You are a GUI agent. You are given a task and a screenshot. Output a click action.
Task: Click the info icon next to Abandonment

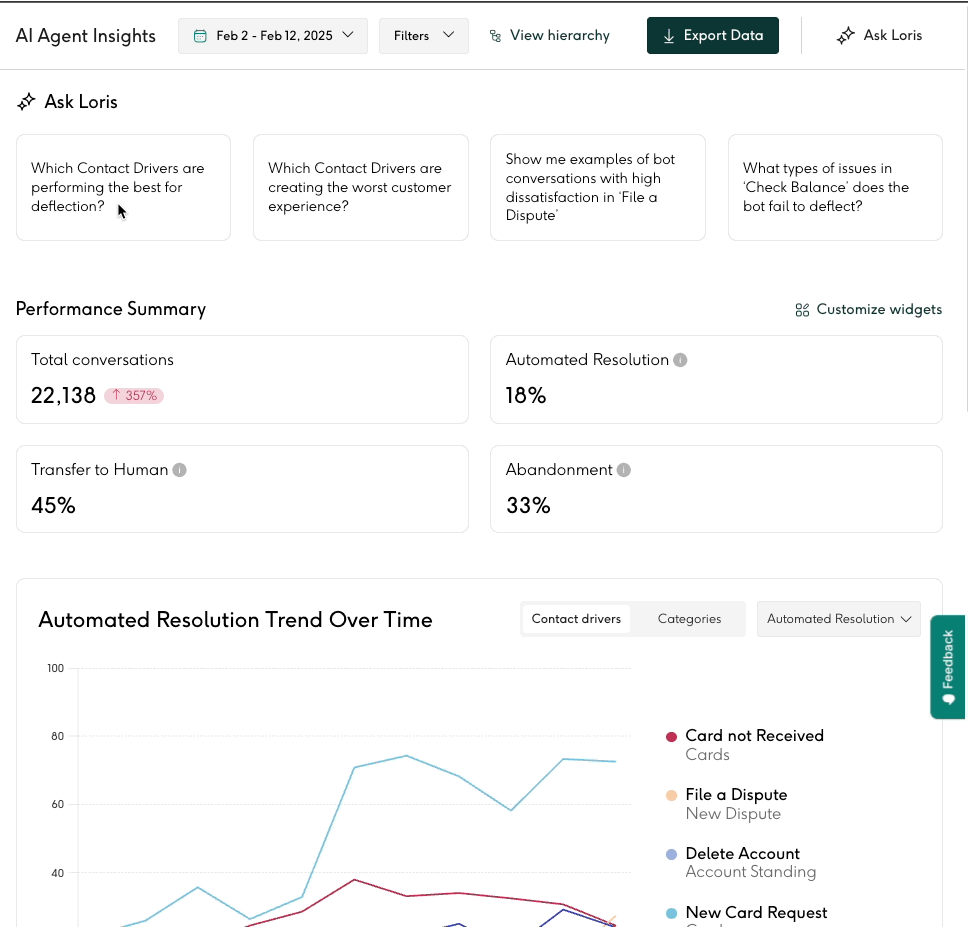pyautogui.click(x=624, y=470)
